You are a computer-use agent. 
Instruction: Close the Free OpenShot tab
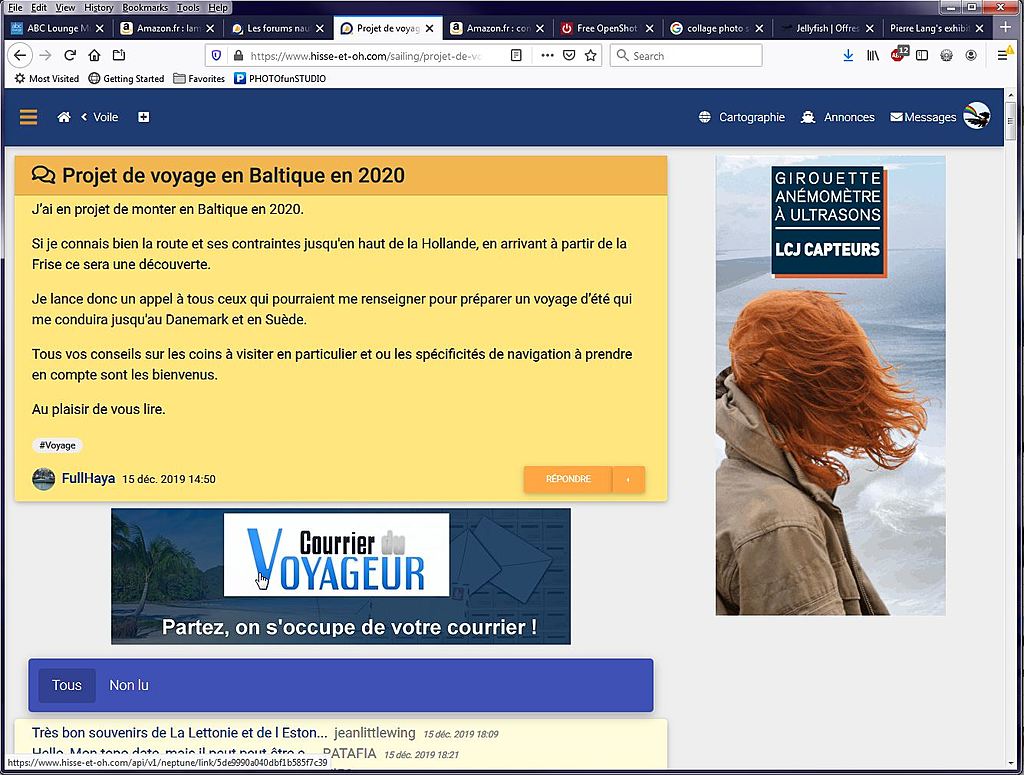(650, 29)
